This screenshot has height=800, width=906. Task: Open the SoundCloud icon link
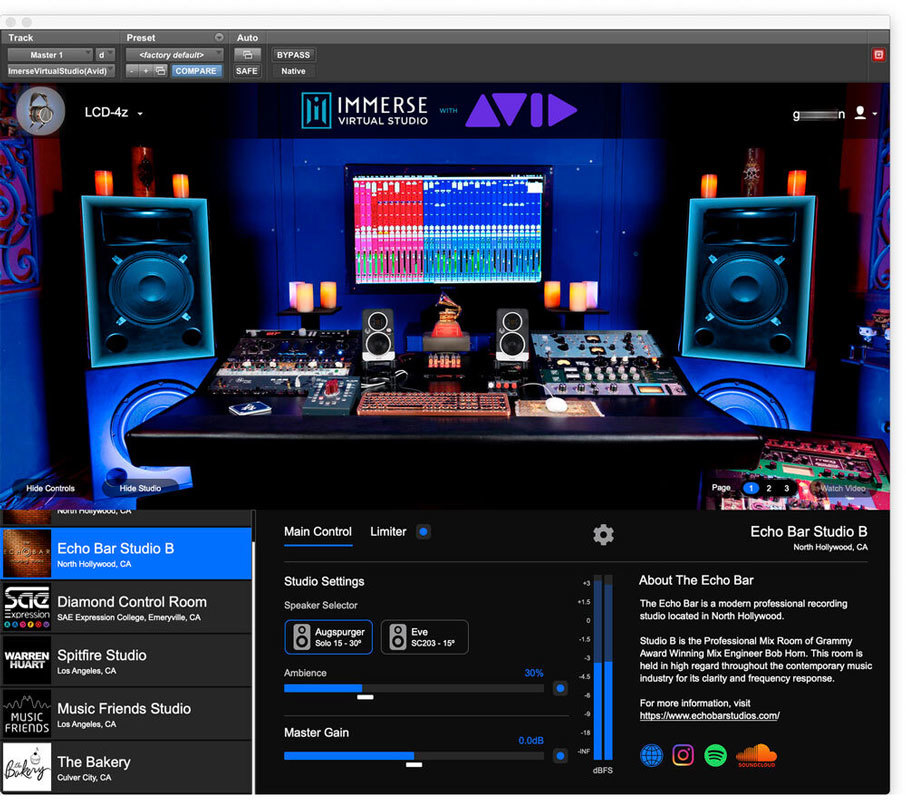pos(756,755)
